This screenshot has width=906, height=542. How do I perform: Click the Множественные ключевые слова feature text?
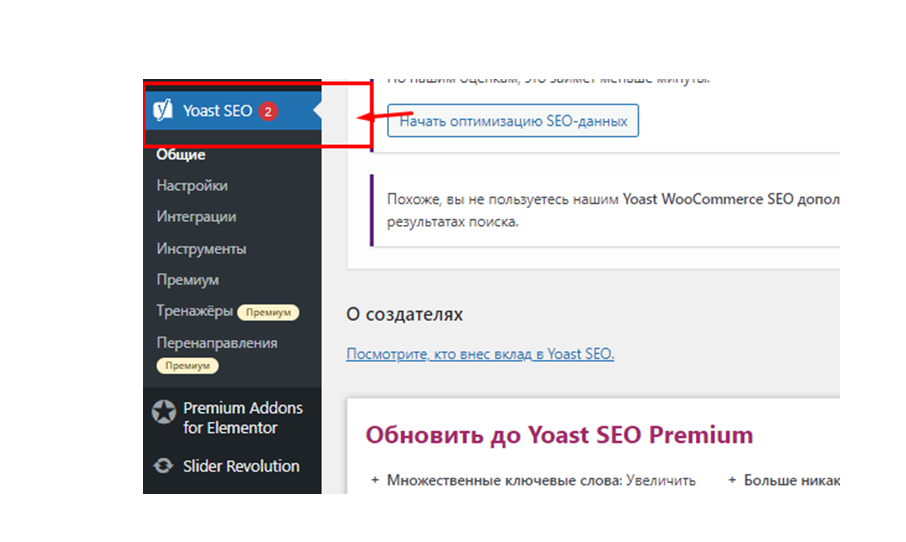click(x=541, y=480)
